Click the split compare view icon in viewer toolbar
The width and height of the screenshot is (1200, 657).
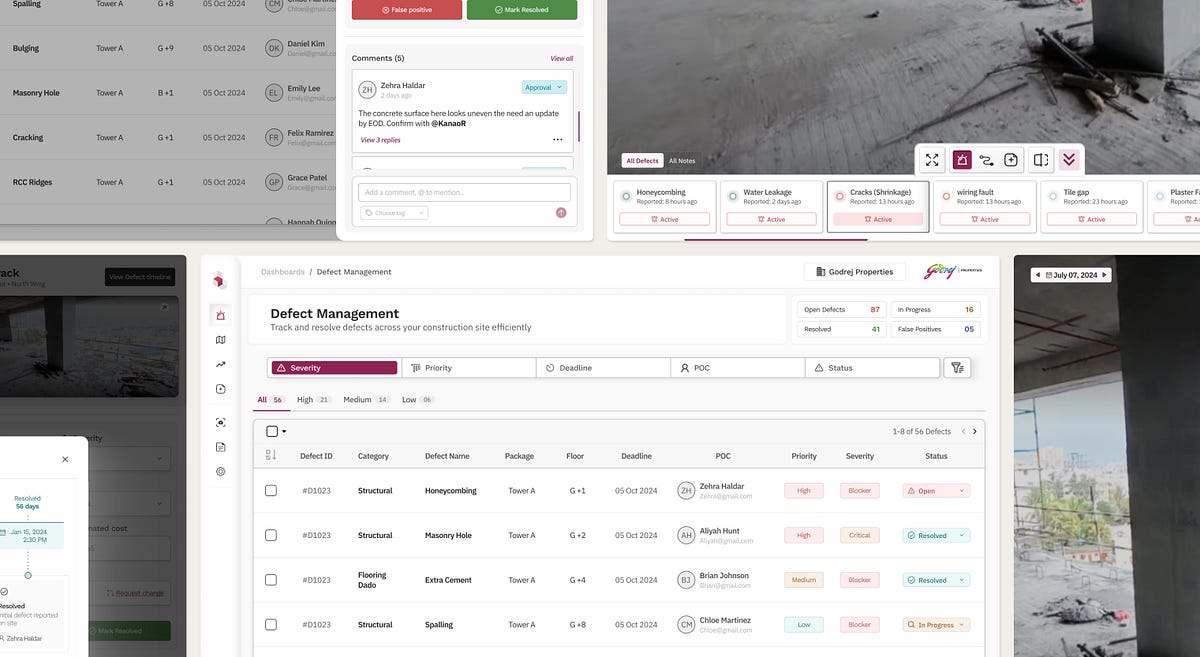1041,160
